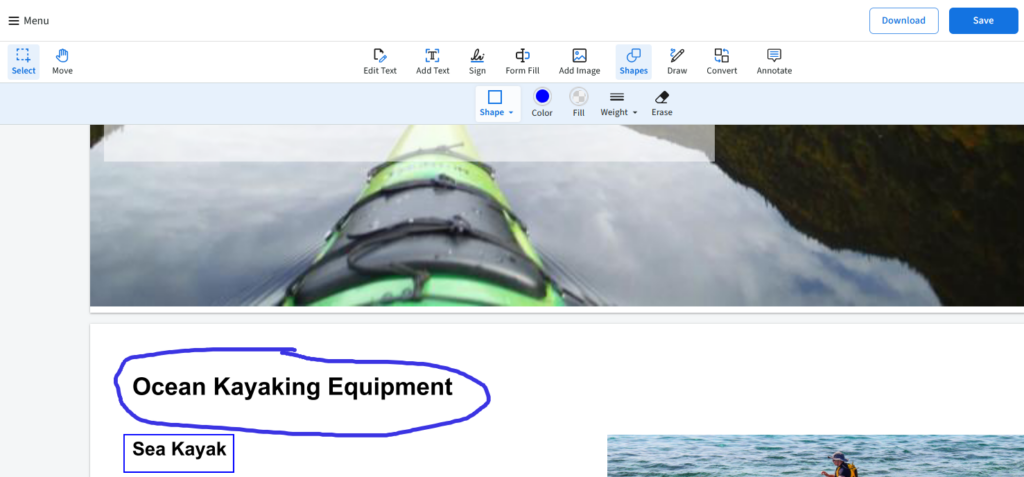Viewport: 1024px width, 477px height.
Task: Click the ocean paddler photo
Action: 816,456
